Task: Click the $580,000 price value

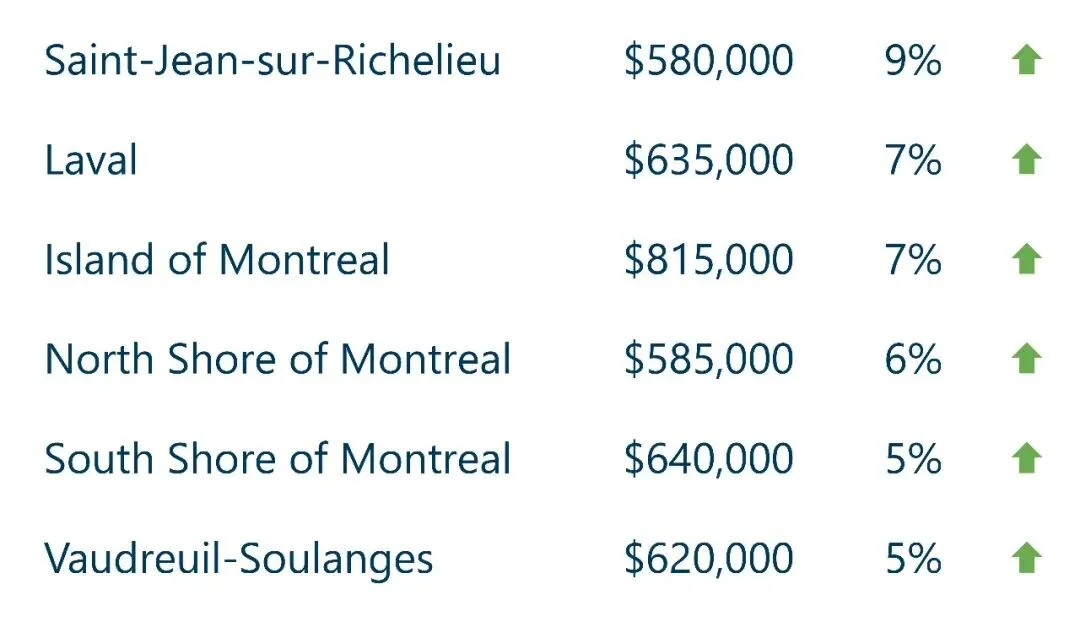Action: click(708, 61)
